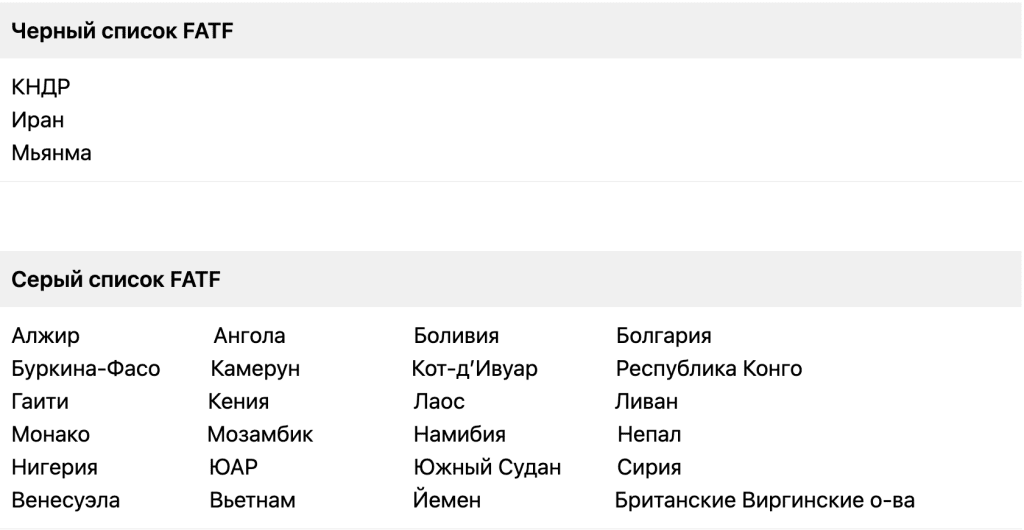Viewport: 1024px width, 530px height.
Task: Click the «Вьетнам» entry
Action: point(252,499)
